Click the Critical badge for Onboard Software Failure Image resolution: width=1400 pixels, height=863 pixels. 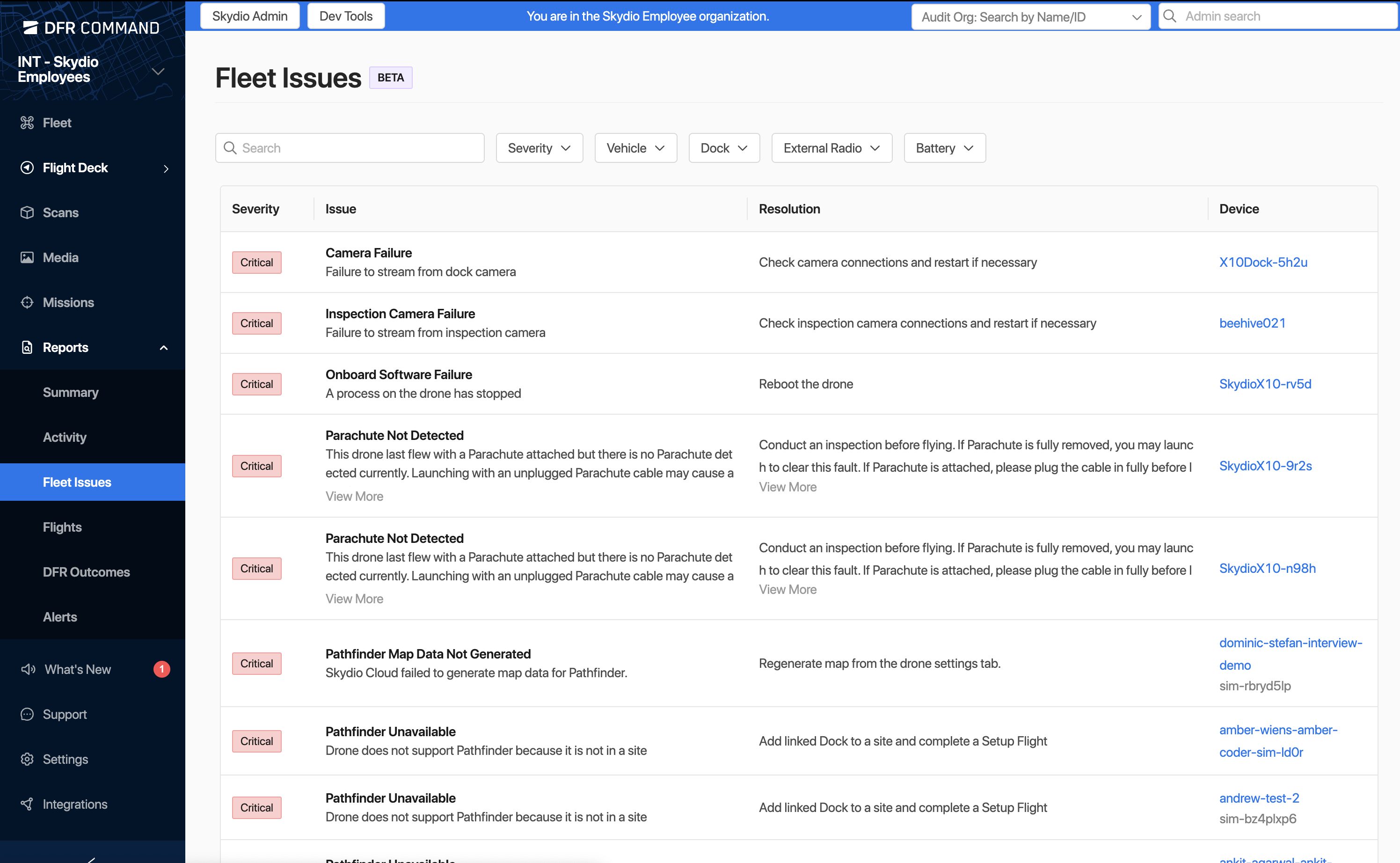(257, 384)
